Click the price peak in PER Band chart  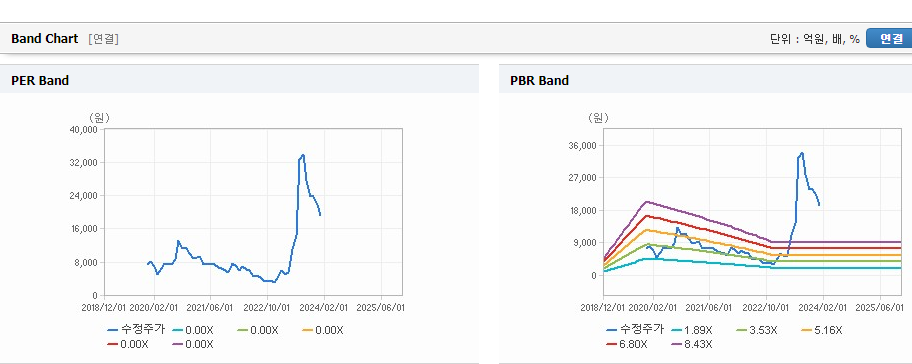pyautogui.click(x=303, y=155)
